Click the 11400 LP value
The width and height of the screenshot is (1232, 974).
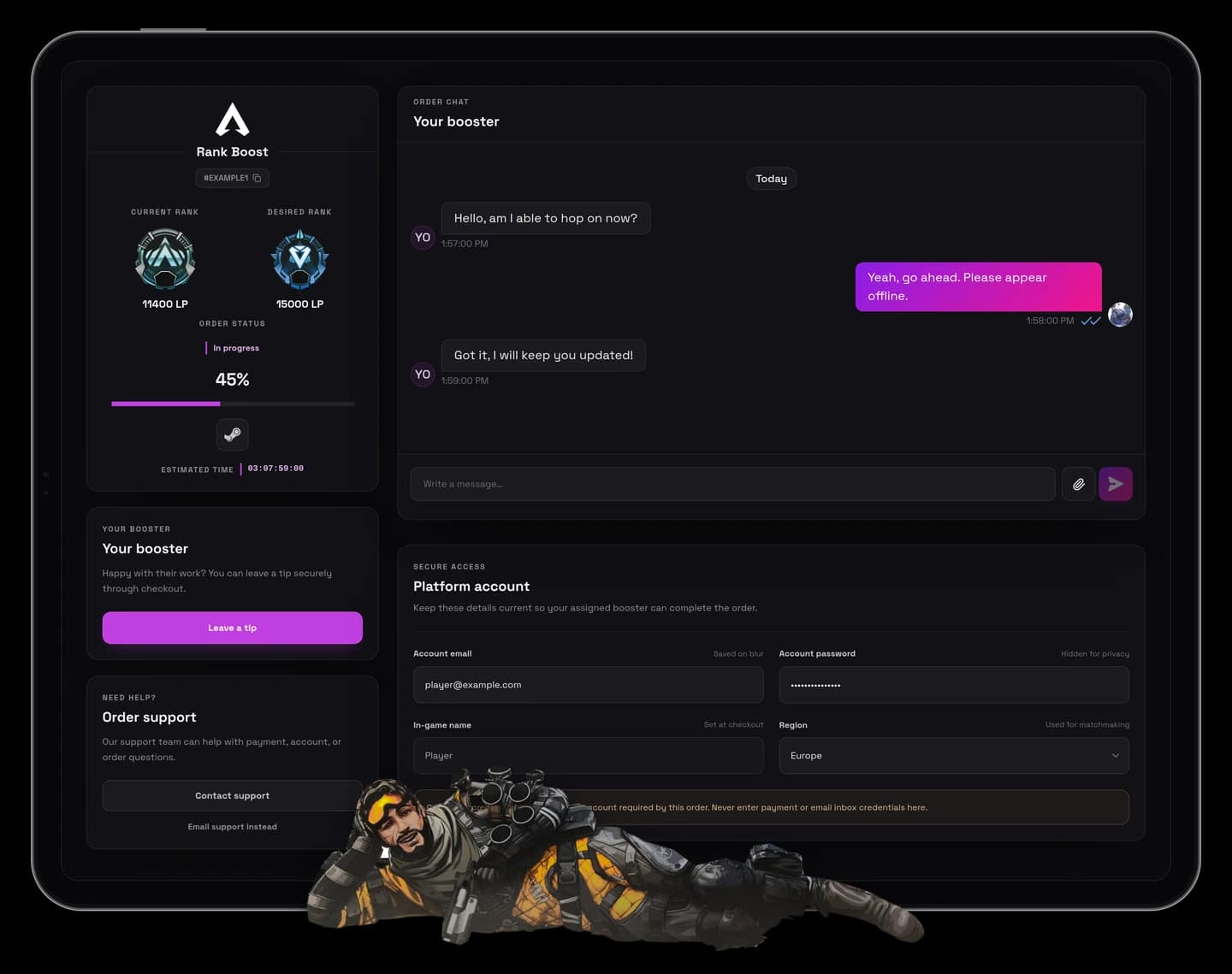point(165,304)
